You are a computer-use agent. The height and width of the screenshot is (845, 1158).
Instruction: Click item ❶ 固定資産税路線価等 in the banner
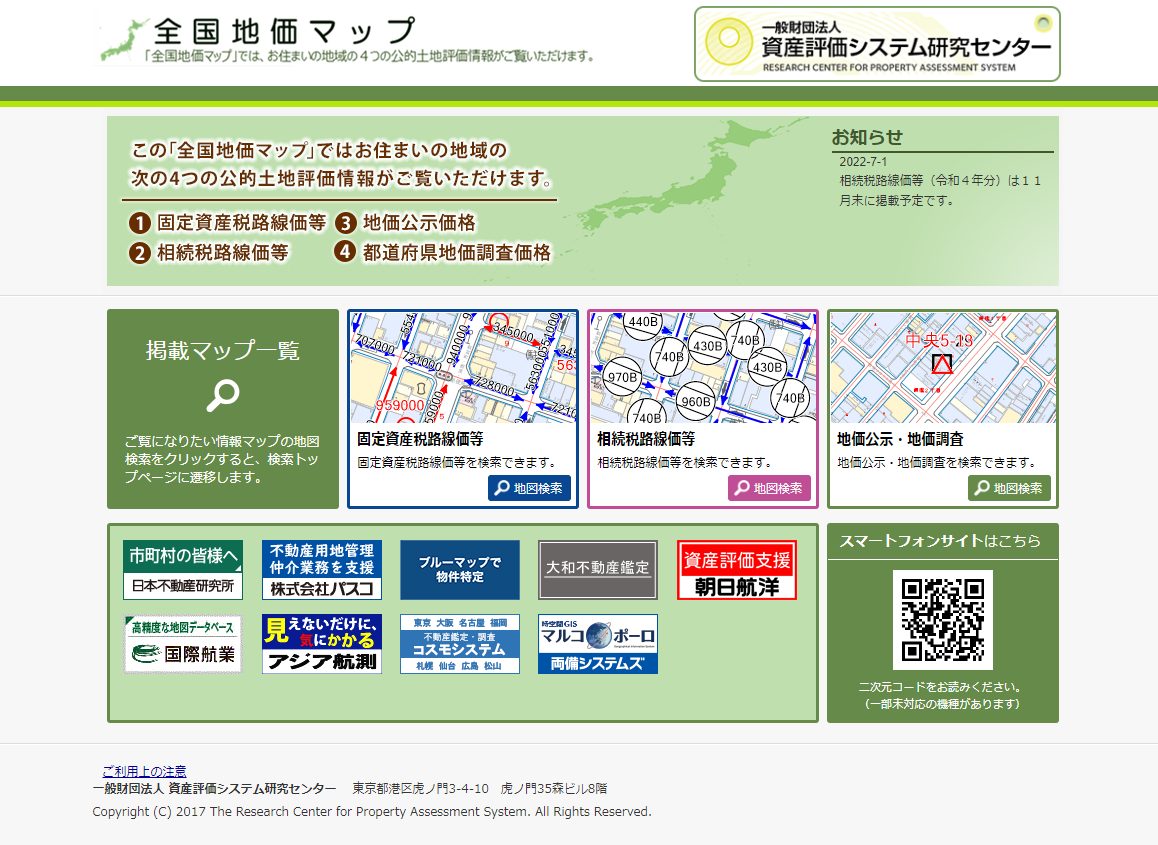coord(227,222)
